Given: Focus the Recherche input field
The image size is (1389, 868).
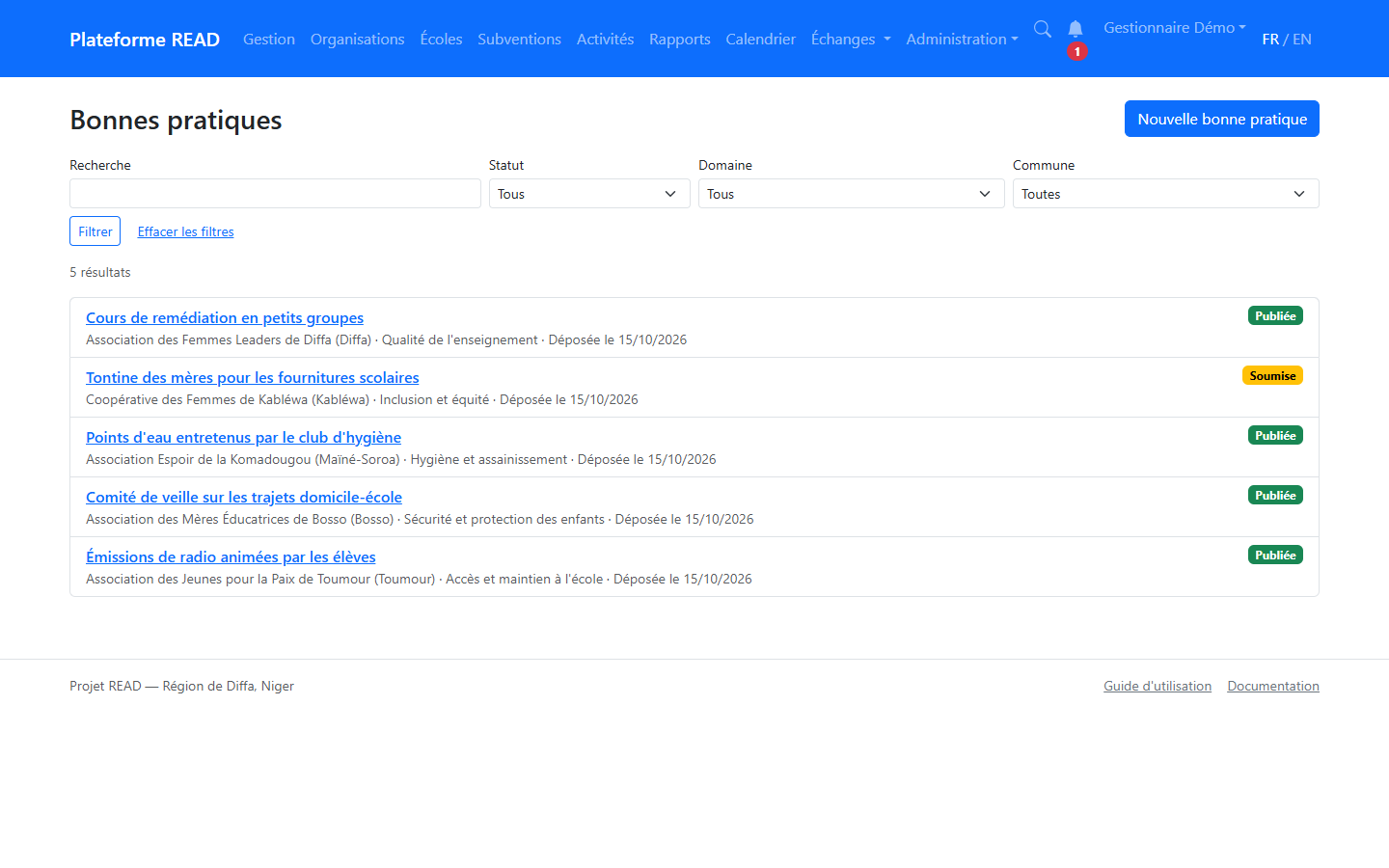Looking at the screenshot, I should (275, 194).
